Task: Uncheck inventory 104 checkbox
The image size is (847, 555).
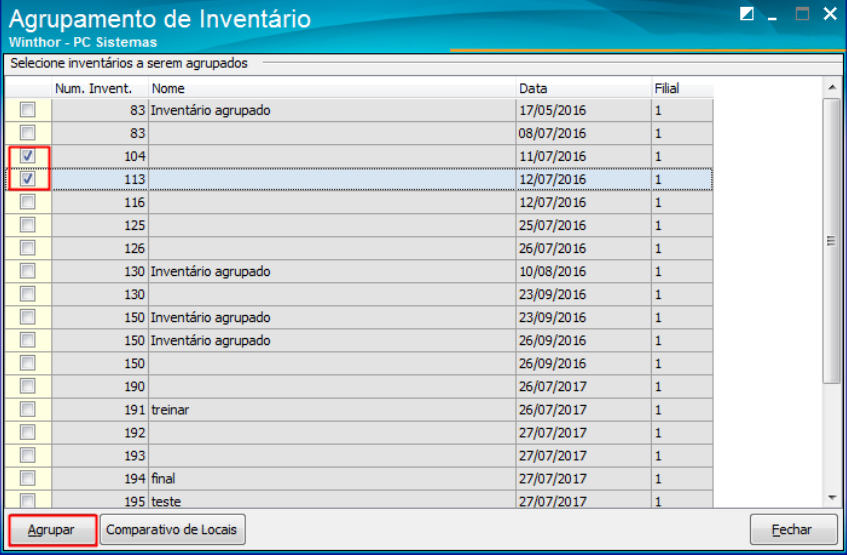Action: 28,156
